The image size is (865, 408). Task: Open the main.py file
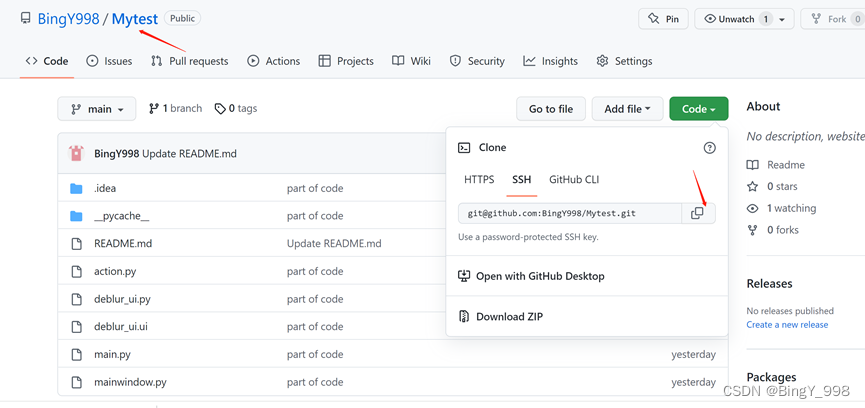click(113, 355)
